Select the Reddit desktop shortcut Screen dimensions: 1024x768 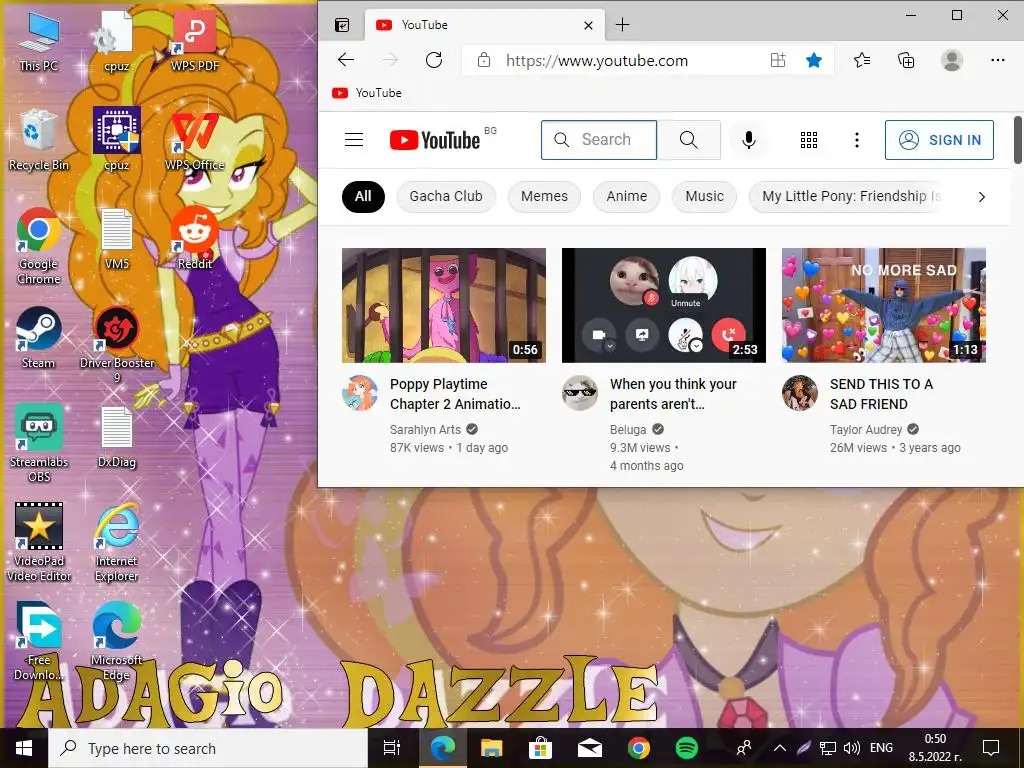pyautogui.click(x=195, y=239)
